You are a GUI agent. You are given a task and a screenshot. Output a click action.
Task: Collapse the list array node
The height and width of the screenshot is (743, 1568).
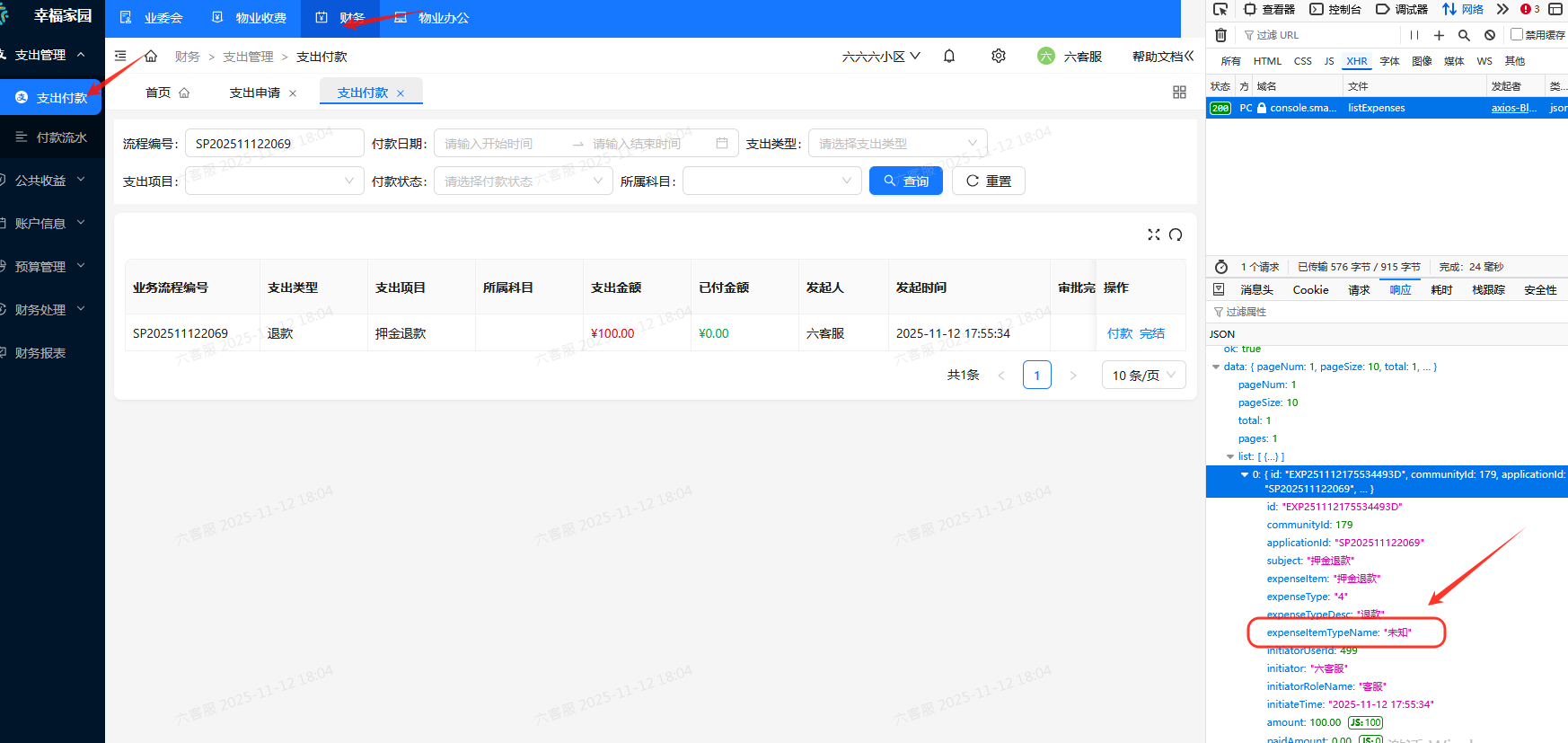pos(1230,456)
